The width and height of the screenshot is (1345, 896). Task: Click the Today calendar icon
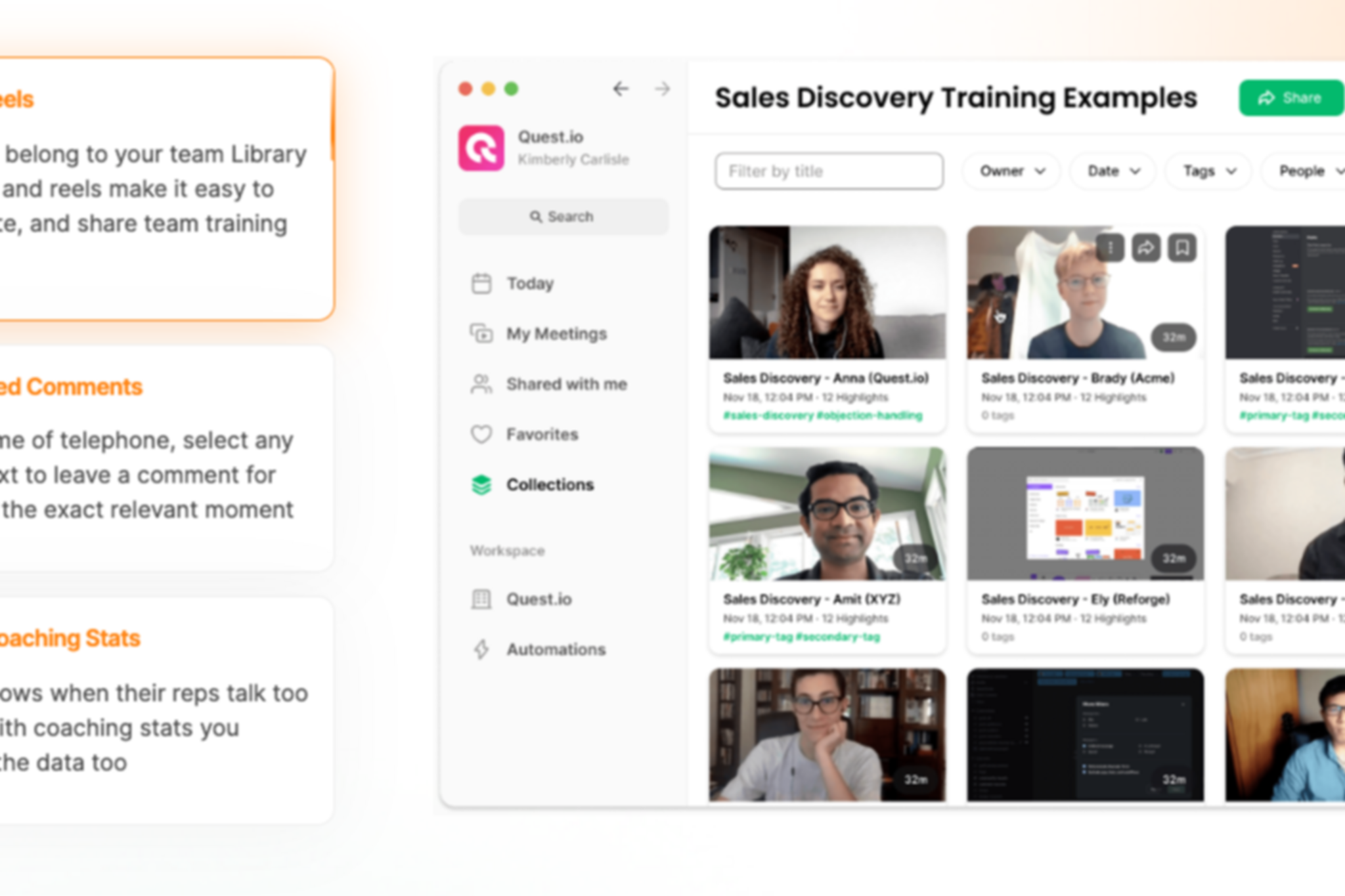coord(481,284)
